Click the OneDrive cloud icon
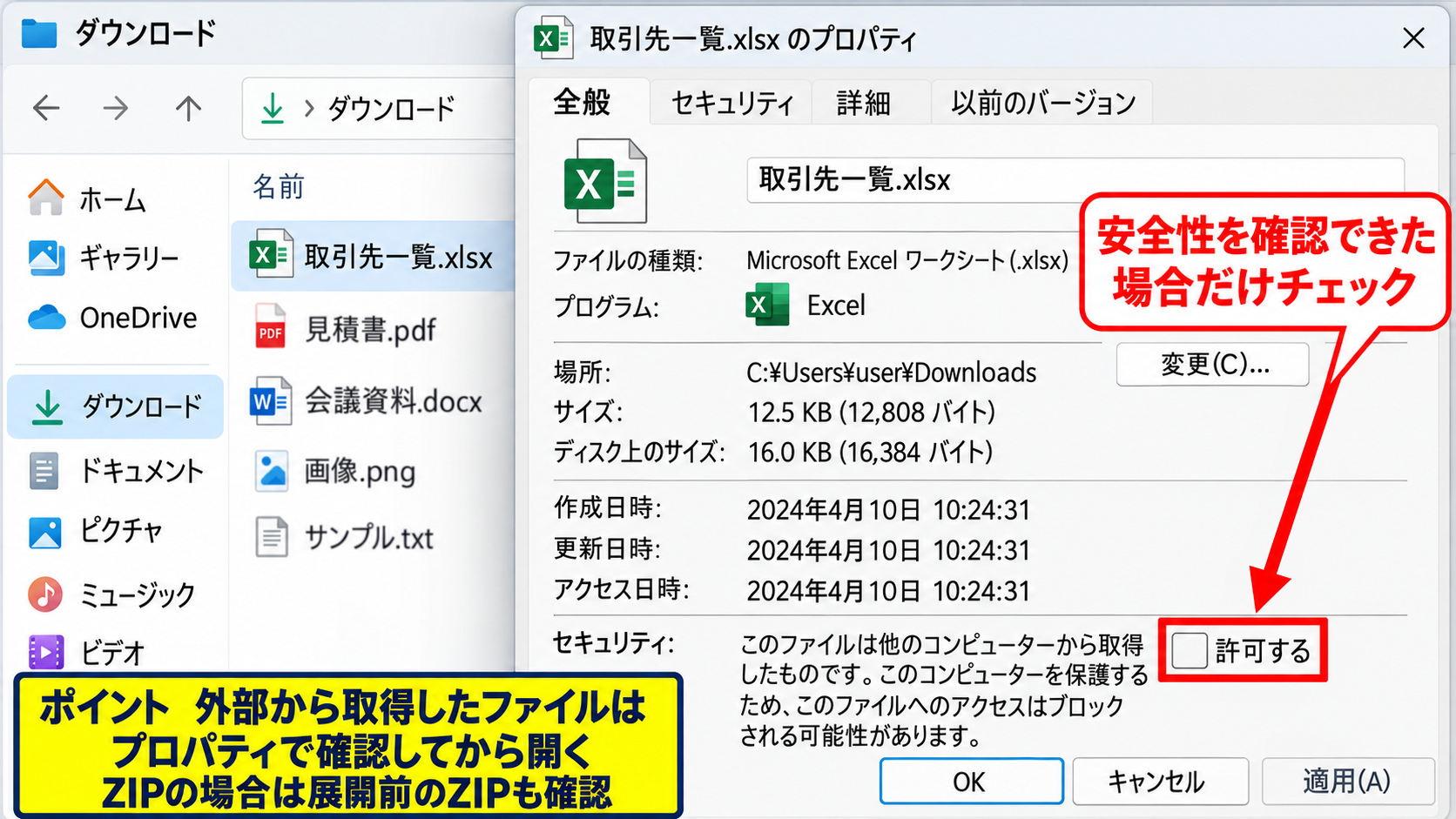Screen dimensions: 1456x819 pos(47,318)
